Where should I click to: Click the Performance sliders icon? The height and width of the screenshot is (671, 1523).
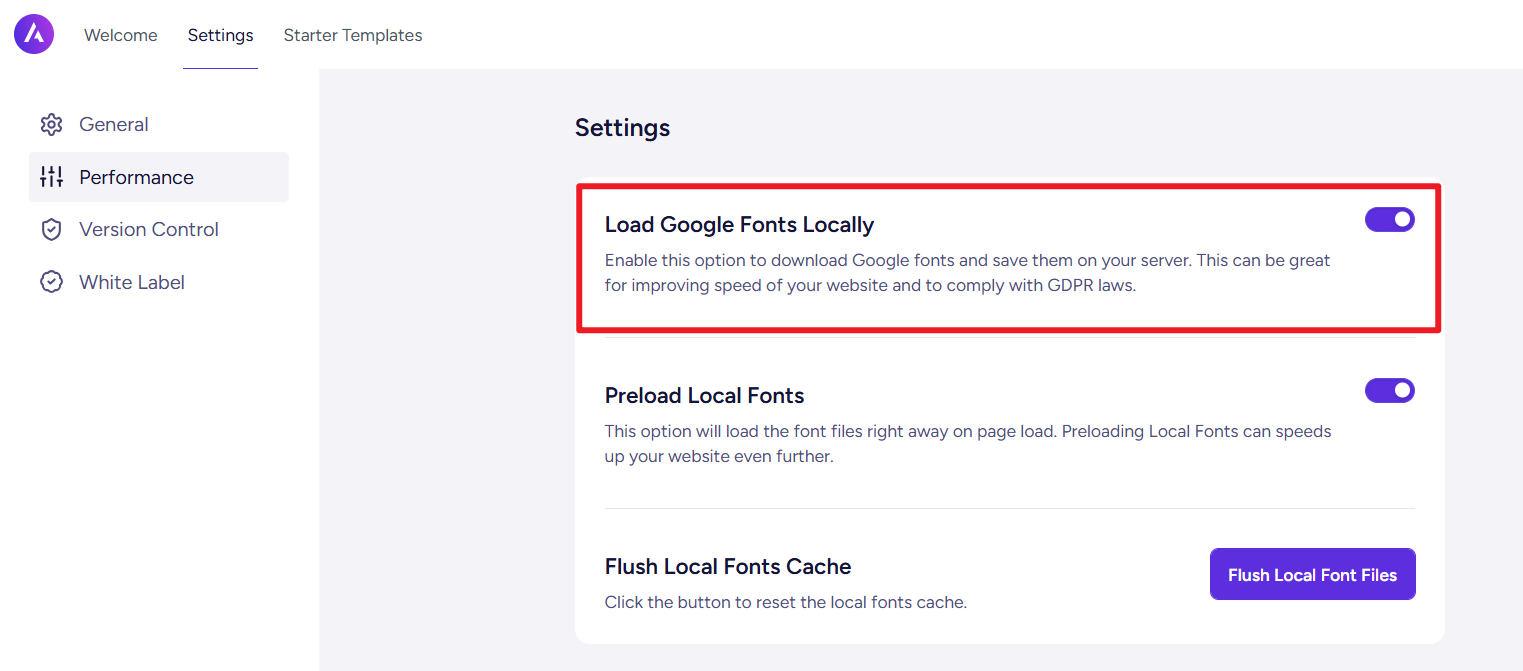(x=51, y=177)
